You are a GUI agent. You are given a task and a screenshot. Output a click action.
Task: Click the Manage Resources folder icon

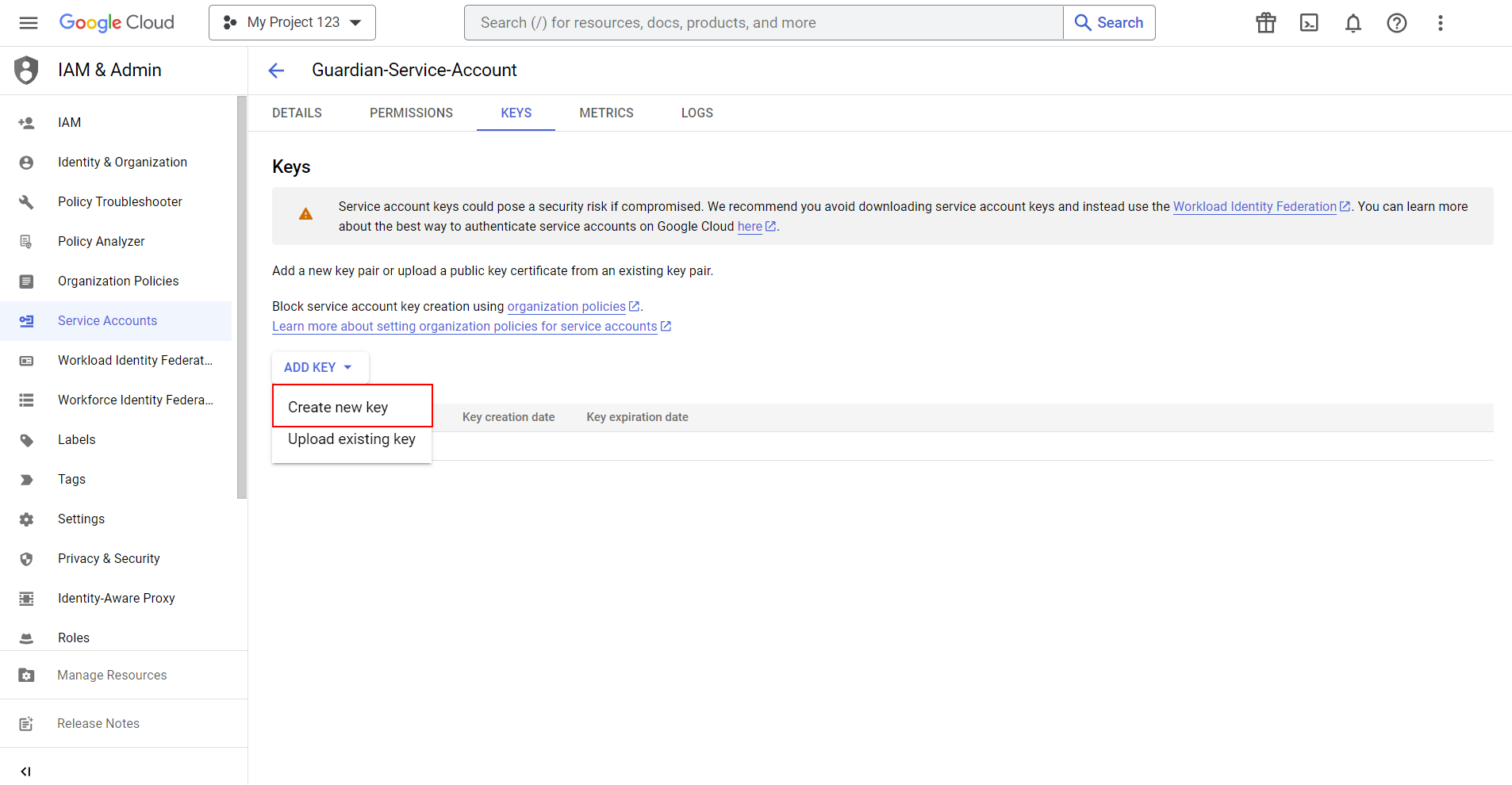(26, 676)
